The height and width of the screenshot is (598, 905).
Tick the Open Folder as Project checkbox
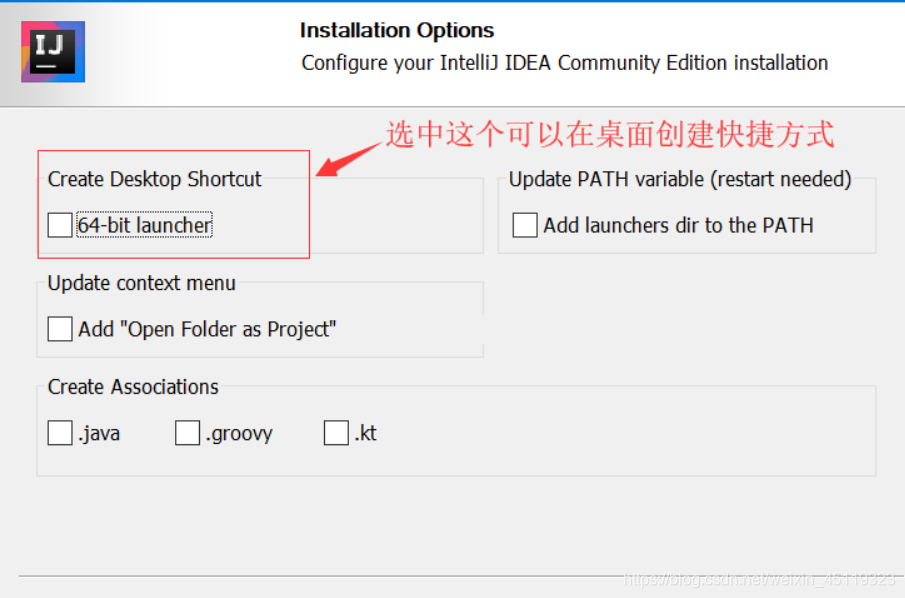tap(60, 329)
